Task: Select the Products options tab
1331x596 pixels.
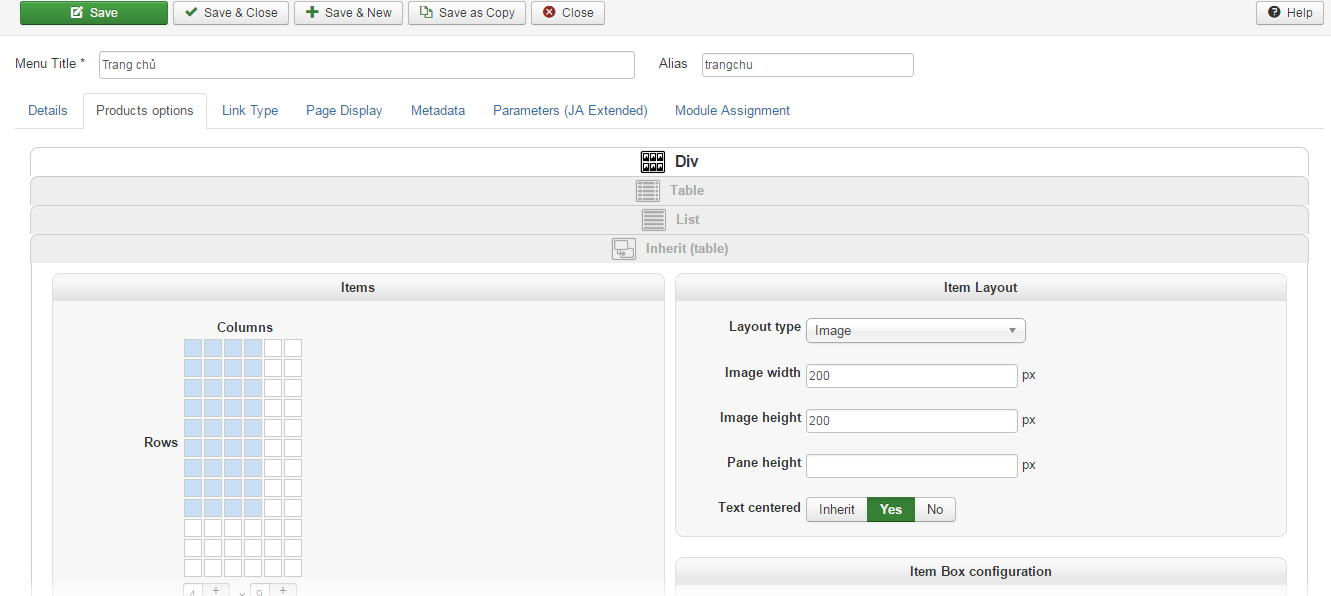Action: coord(145,111)
